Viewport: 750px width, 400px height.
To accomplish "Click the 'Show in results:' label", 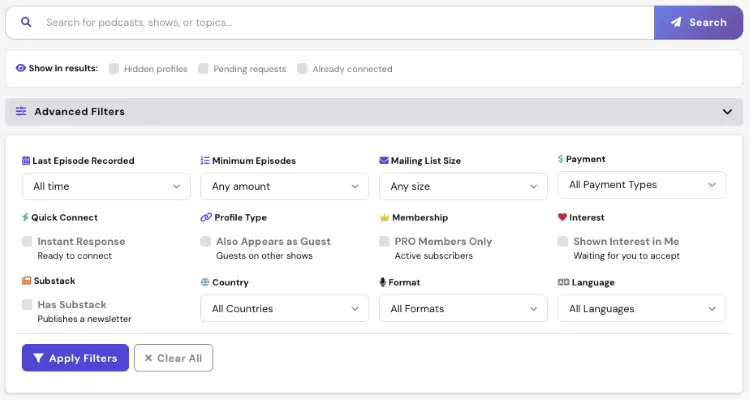I will pyautogui.click(x=63, y=68).
